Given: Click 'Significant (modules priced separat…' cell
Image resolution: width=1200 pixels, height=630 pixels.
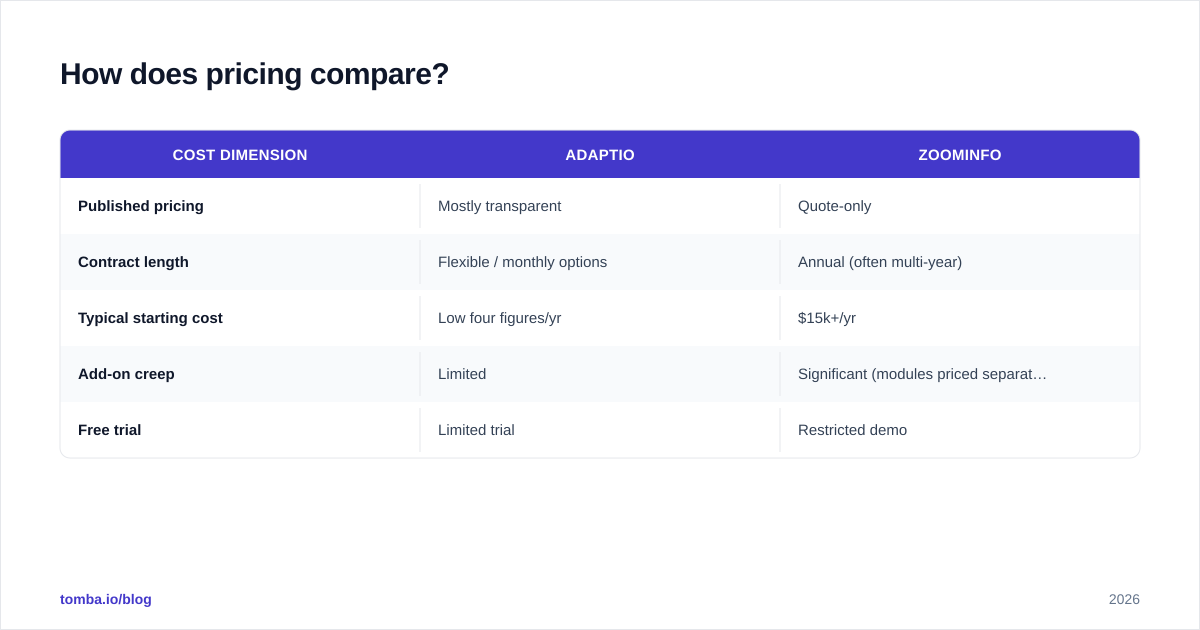Looking at the screenshot, I should click(922, 374).
